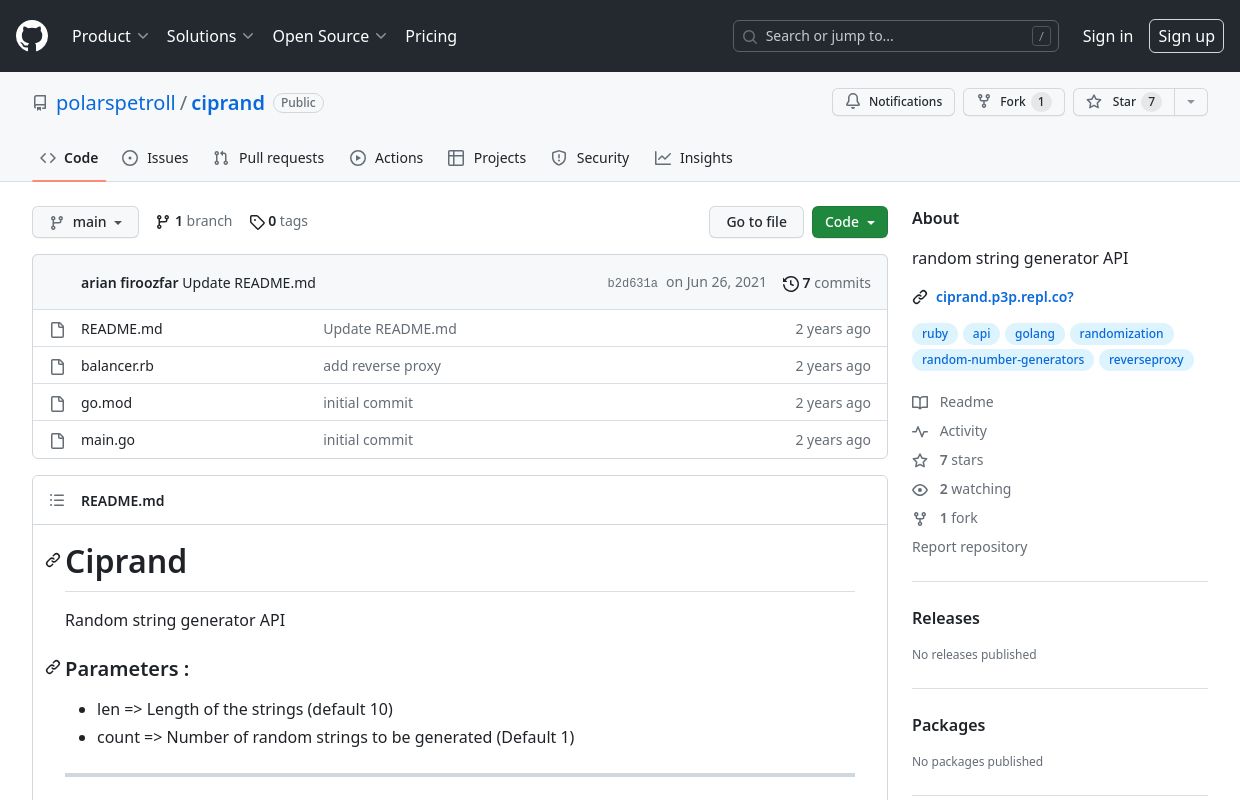
Task: Open the 'add reverse proxy' commit message
Action: coord(382,366)
